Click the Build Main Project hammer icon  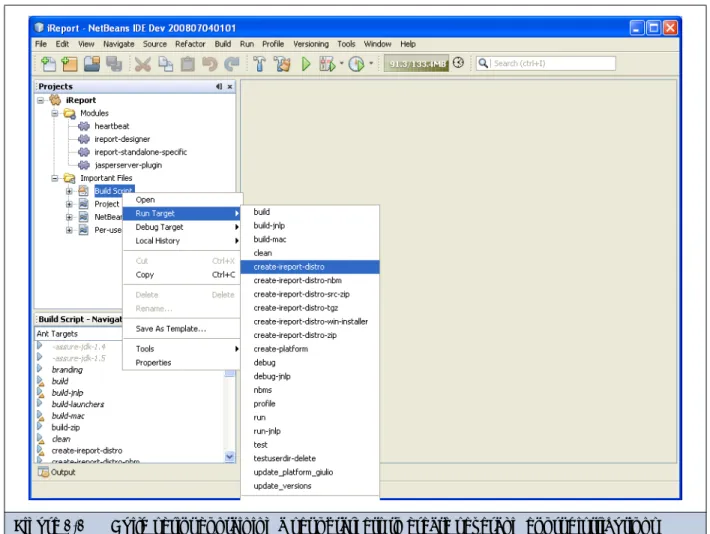click(x=259, y=64)
